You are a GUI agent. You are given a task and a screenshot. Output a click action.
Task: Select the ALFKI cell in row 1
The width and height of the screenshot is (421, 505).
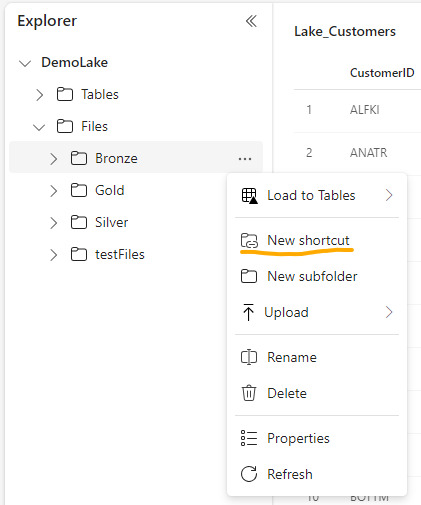[x=365, y=110]
